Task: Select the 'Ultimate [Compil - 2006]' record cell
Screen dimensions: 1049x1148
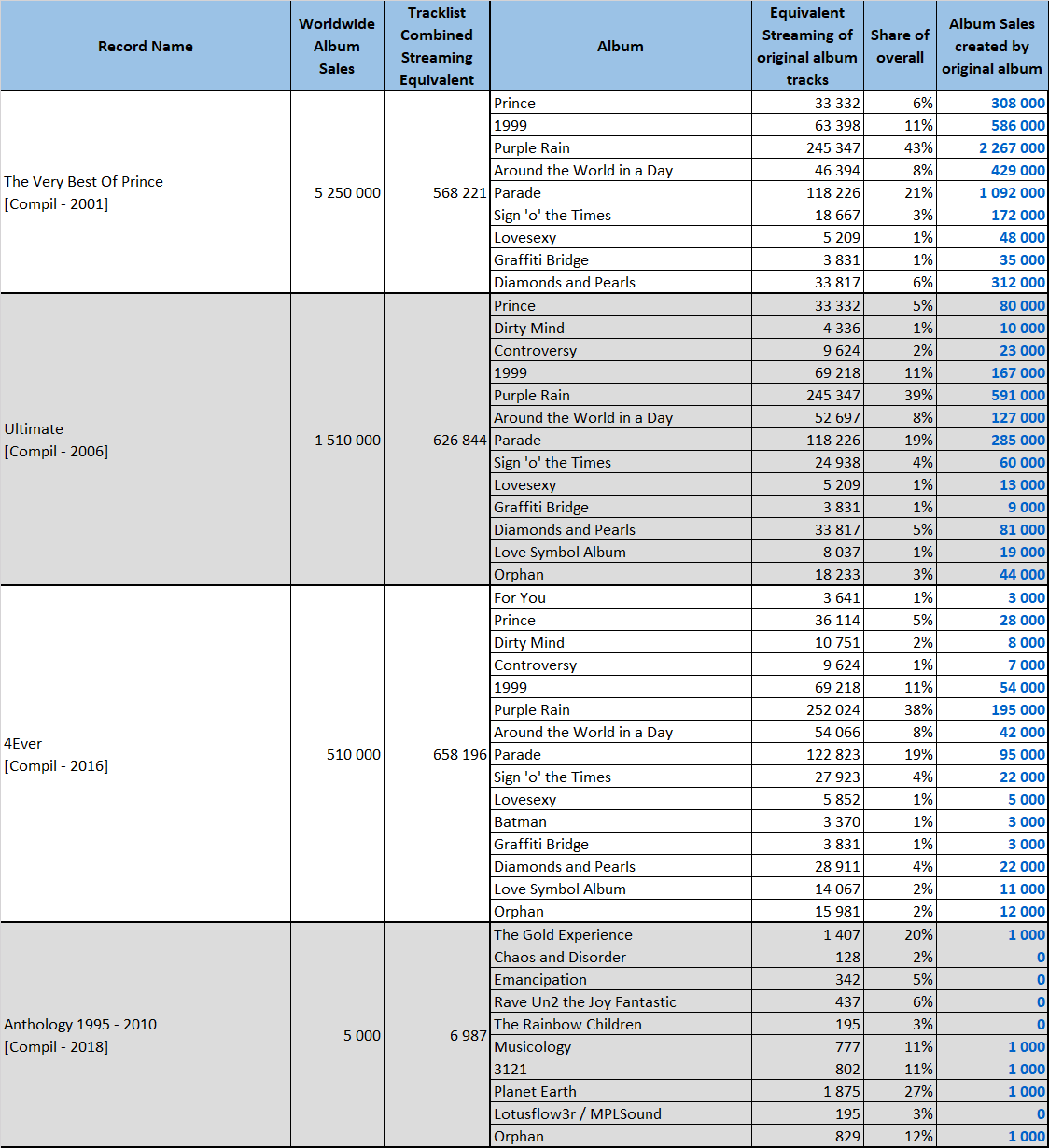Action: (146, 440)
